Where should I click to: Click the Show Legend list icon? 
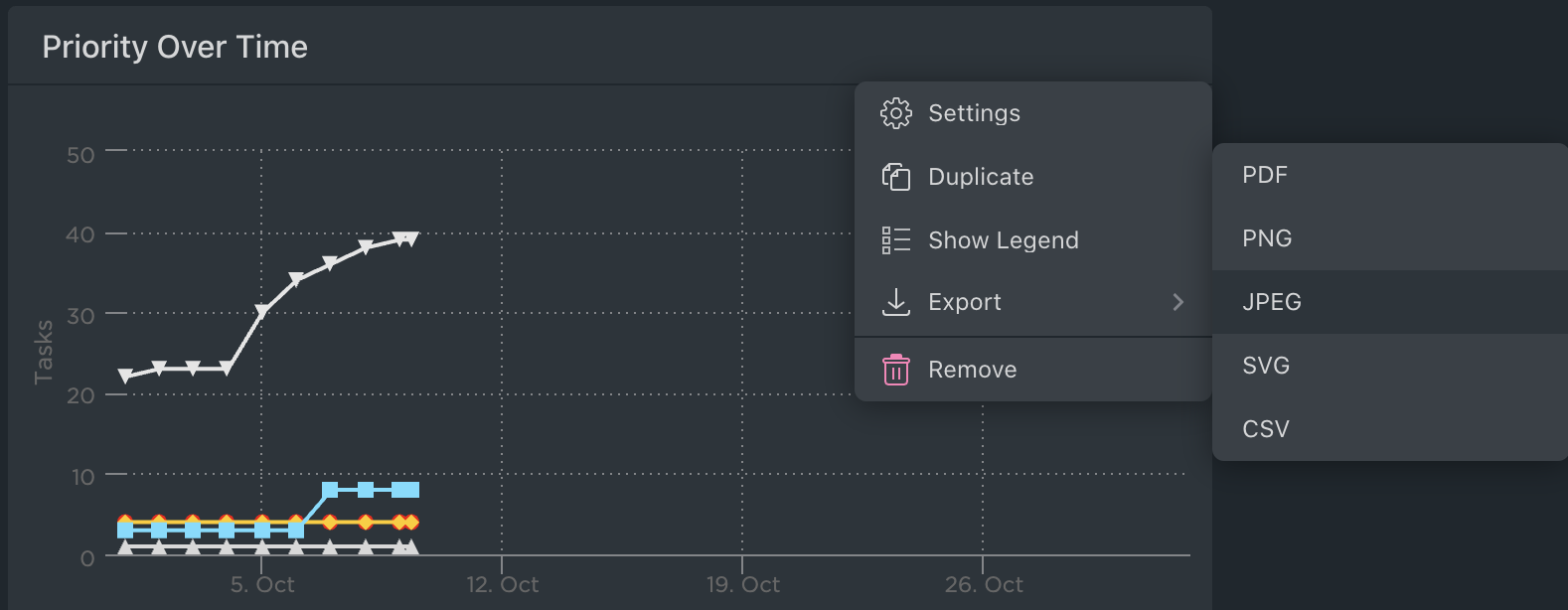click(895, 240)
